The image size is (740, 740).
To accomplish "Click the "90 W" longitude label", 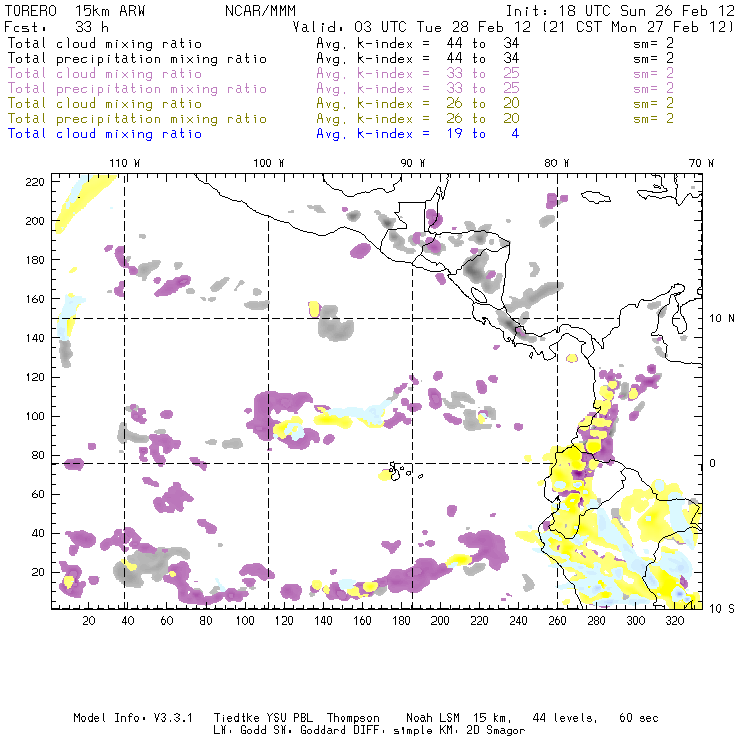I will click(x=413, y=163).
